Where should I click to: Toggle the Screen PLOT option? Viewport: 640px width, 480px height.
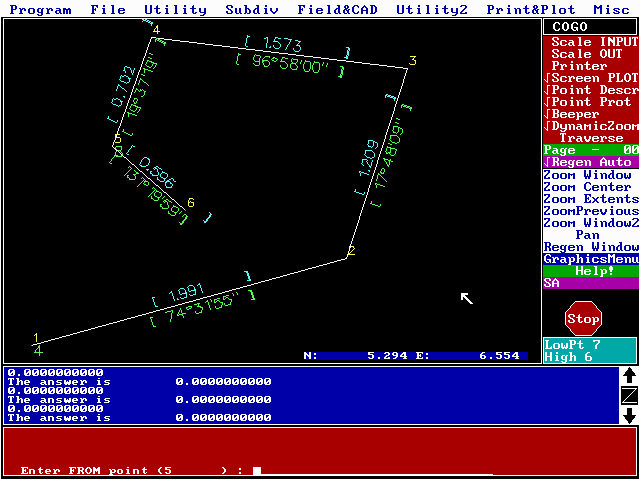pyautogui.click(x=590, y=78)
